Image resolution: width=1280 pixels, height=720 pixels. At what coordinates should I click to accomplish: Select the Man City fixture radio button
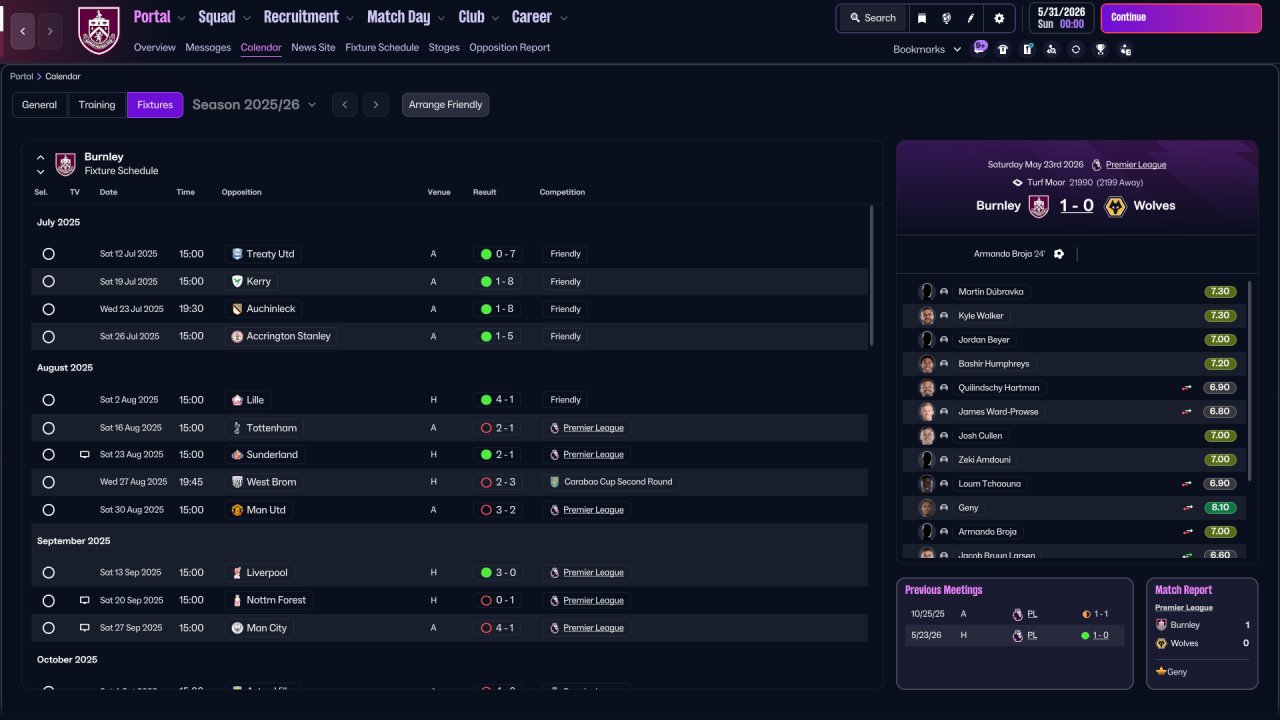48,628
